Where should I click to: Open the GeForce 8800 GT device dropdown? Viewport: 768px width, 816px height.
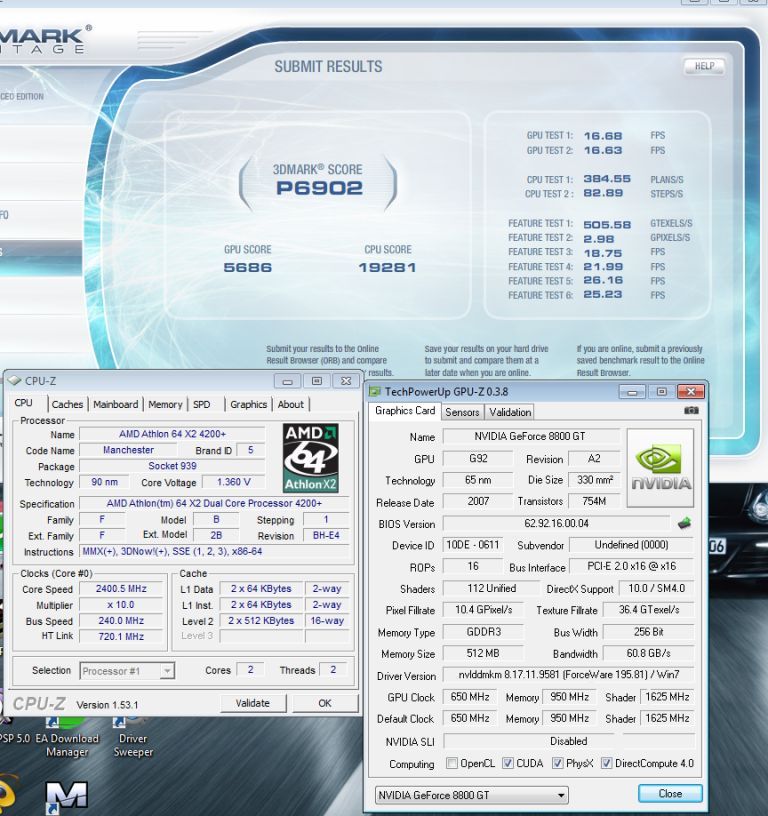[470, 795]
